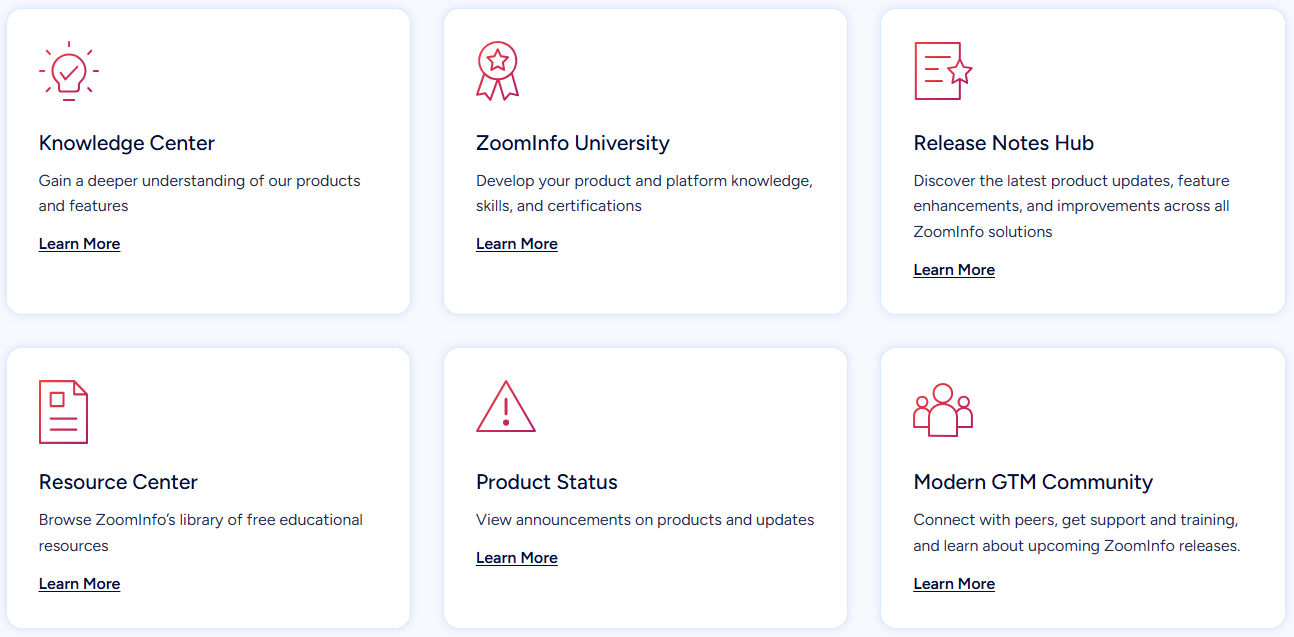Click the Product Status heading
This screenshot has height=637, width=1294.
tap(547, 482)
